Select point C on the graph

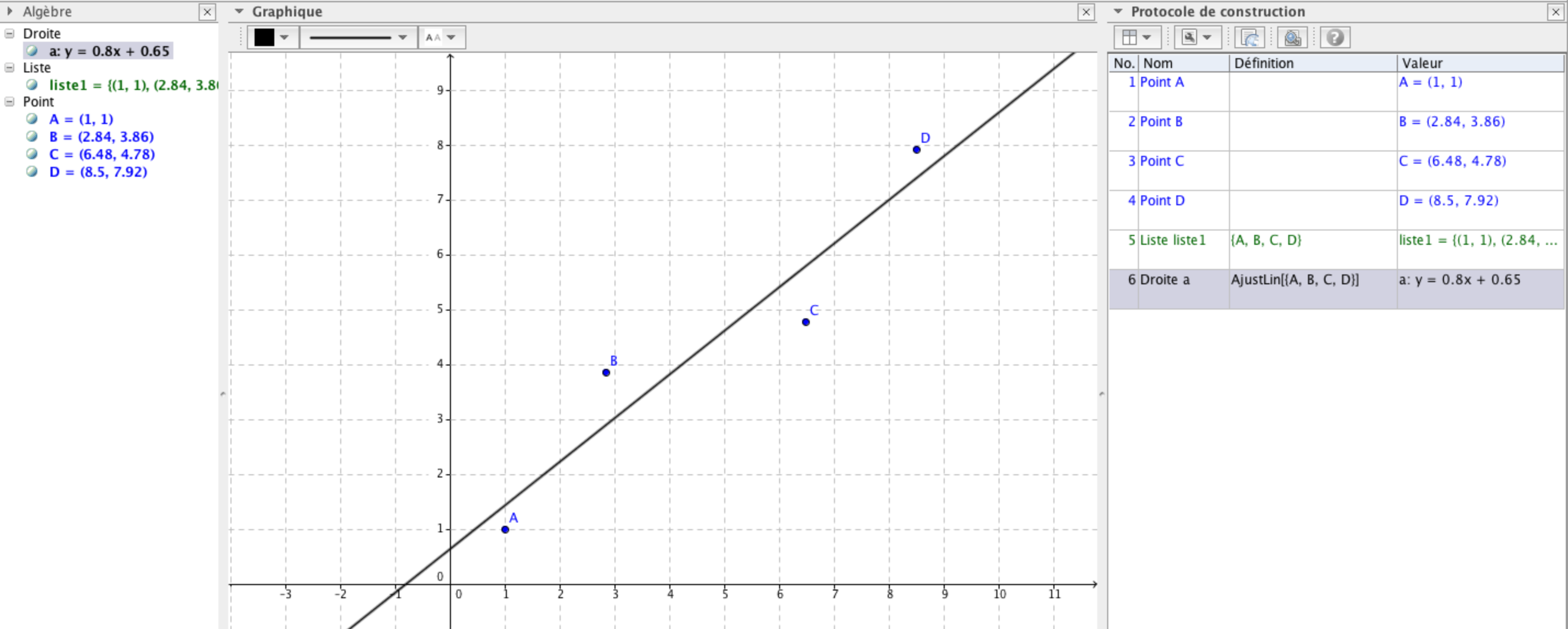coord(806,322)
